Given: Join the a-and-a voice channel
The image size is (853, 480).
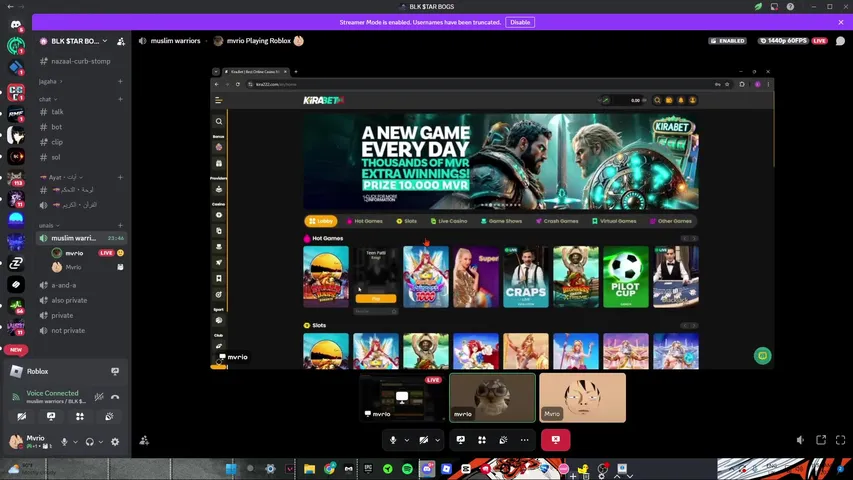Looking at the screenshot, I should pyautogui.click(x=82, y=285).
